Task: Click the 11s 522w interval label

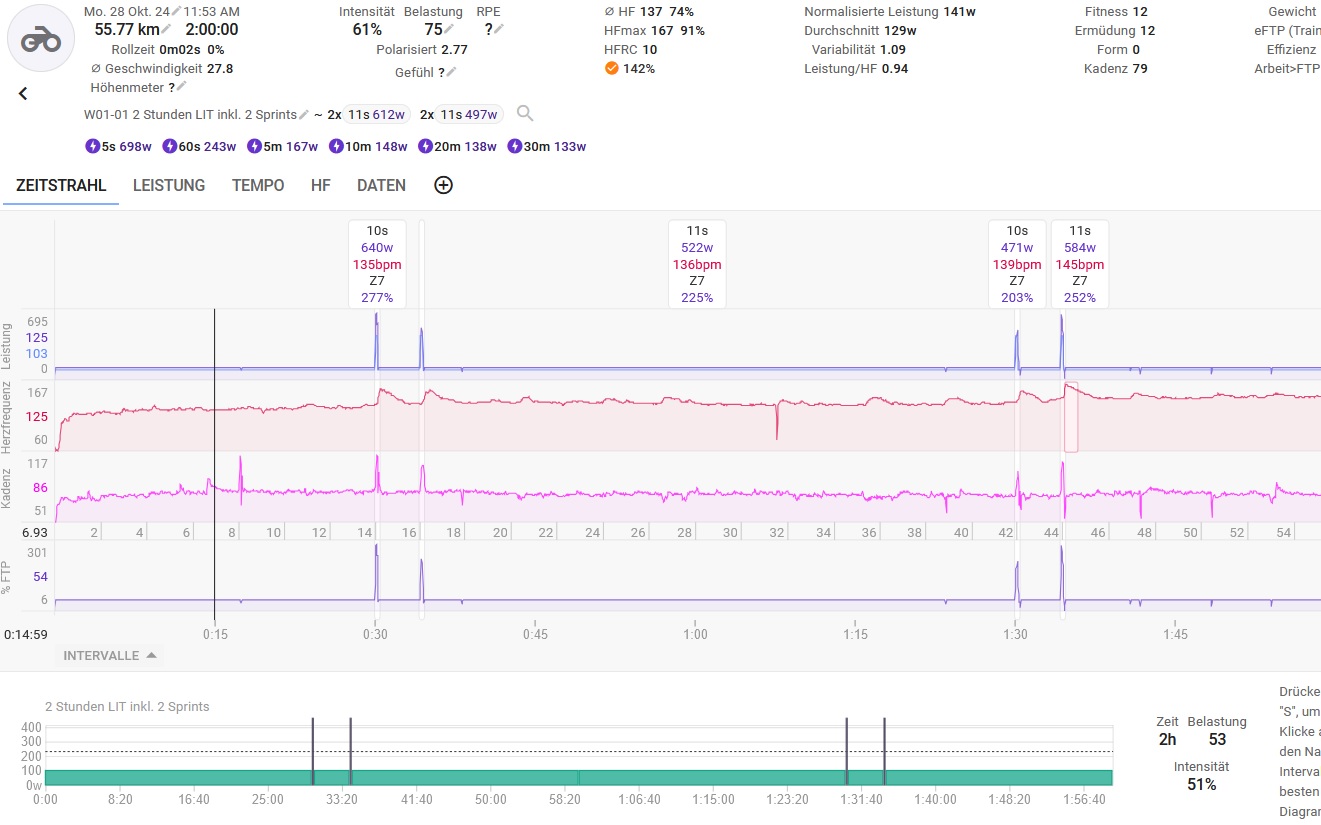Action: click(x=697, y=264)
